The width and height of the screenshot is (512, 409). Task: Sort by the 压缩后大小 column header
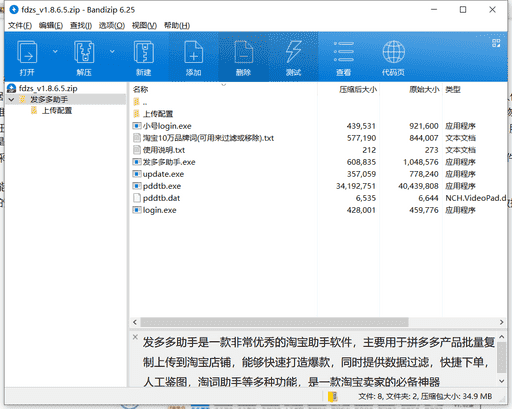point(358,89)
